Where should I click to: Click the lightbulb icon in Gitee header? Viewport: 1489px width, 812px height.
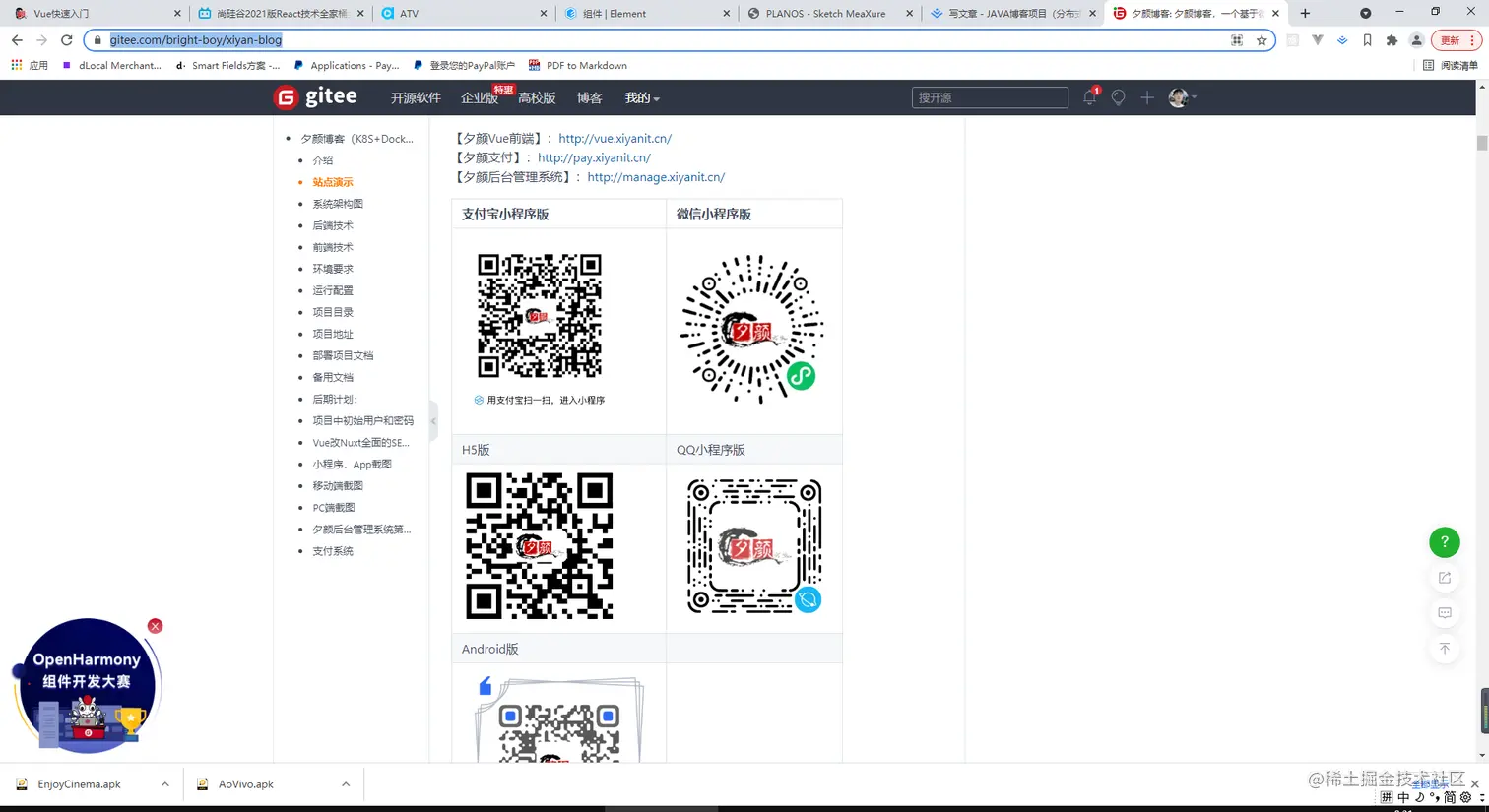coord(1118,97)
